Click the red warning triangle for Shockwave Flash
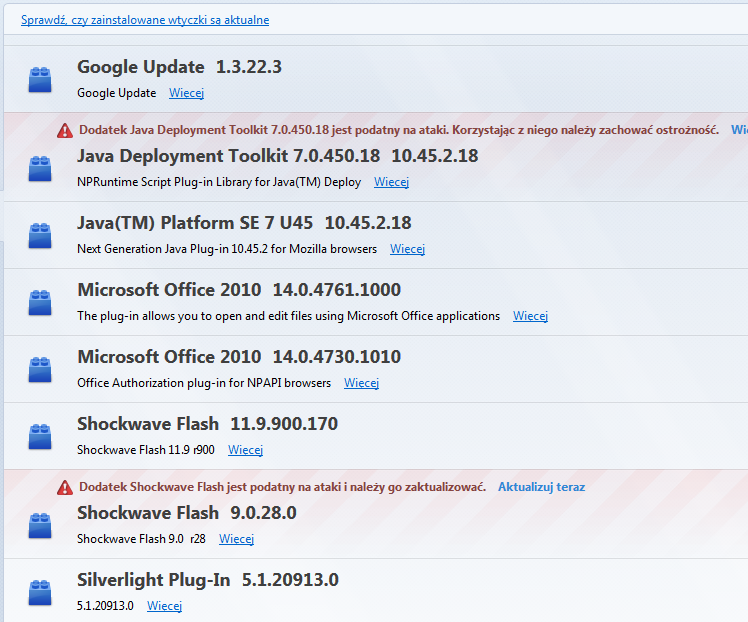Screen dimensions: 748x622 point(65,487)
